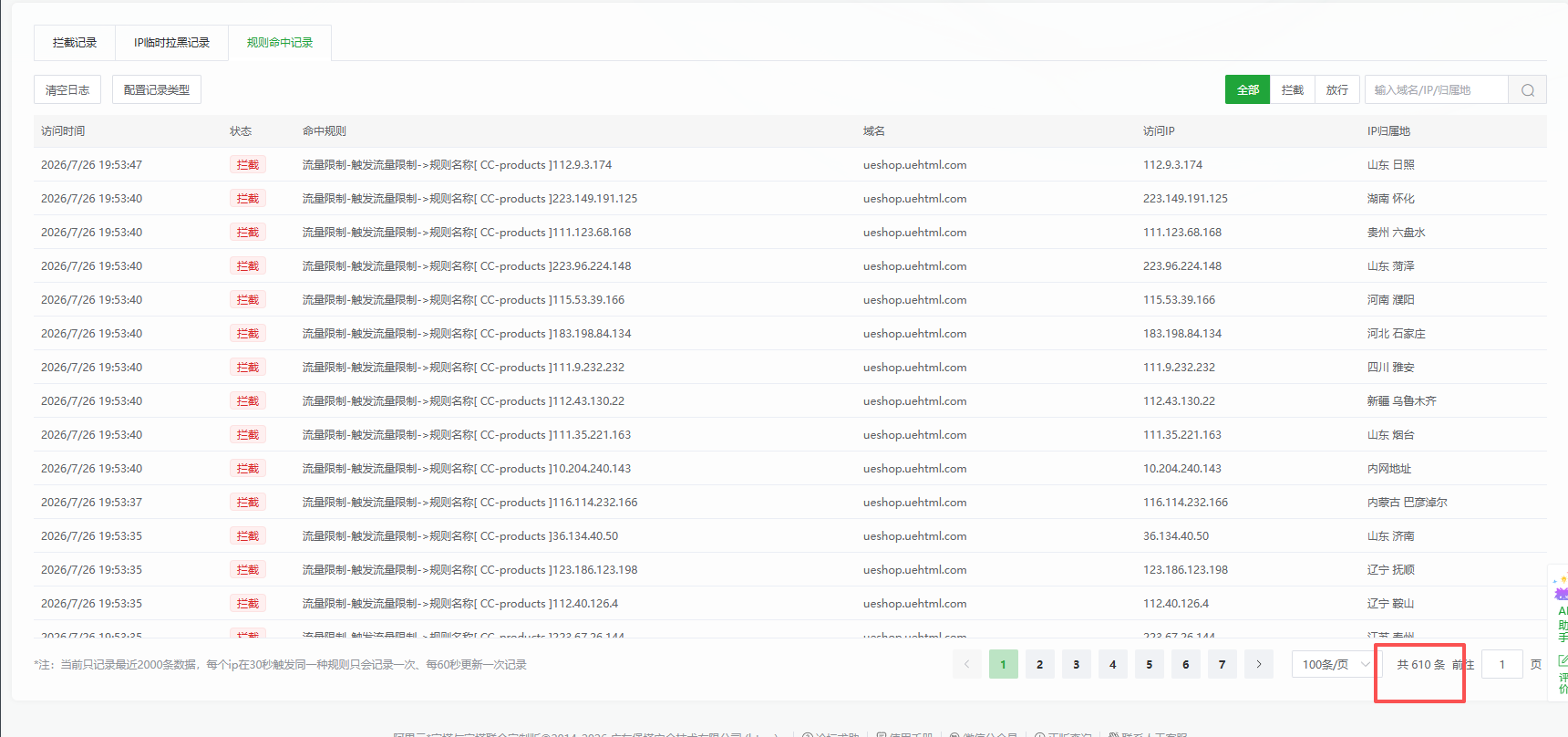This screenshot has height=737, width=1568.
Task: Select the 规则命中记录 tab
Action: click(x=280, y=43)
